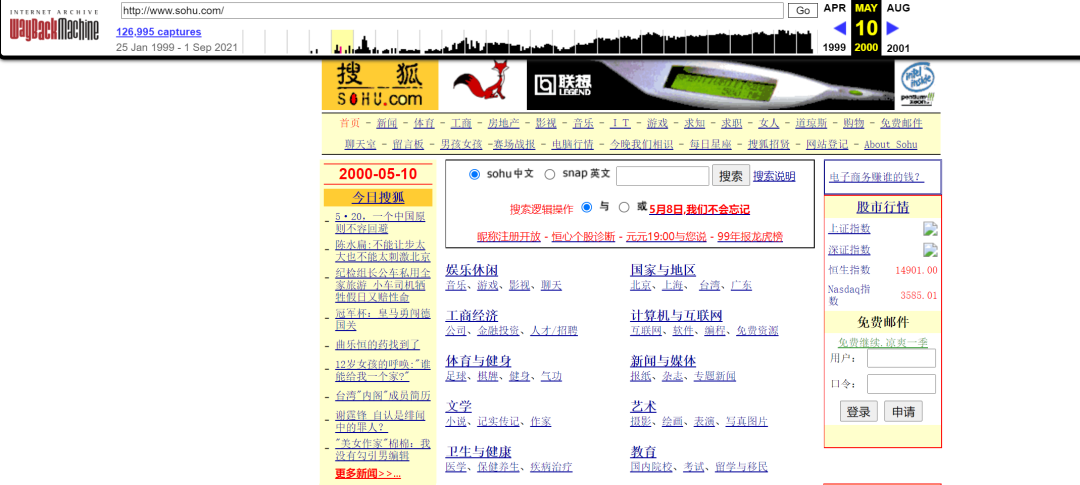Open news link 曲乐恒的药找到了
The width and height of the screenshot is (1080, 485).
click(x=377, y=344)
